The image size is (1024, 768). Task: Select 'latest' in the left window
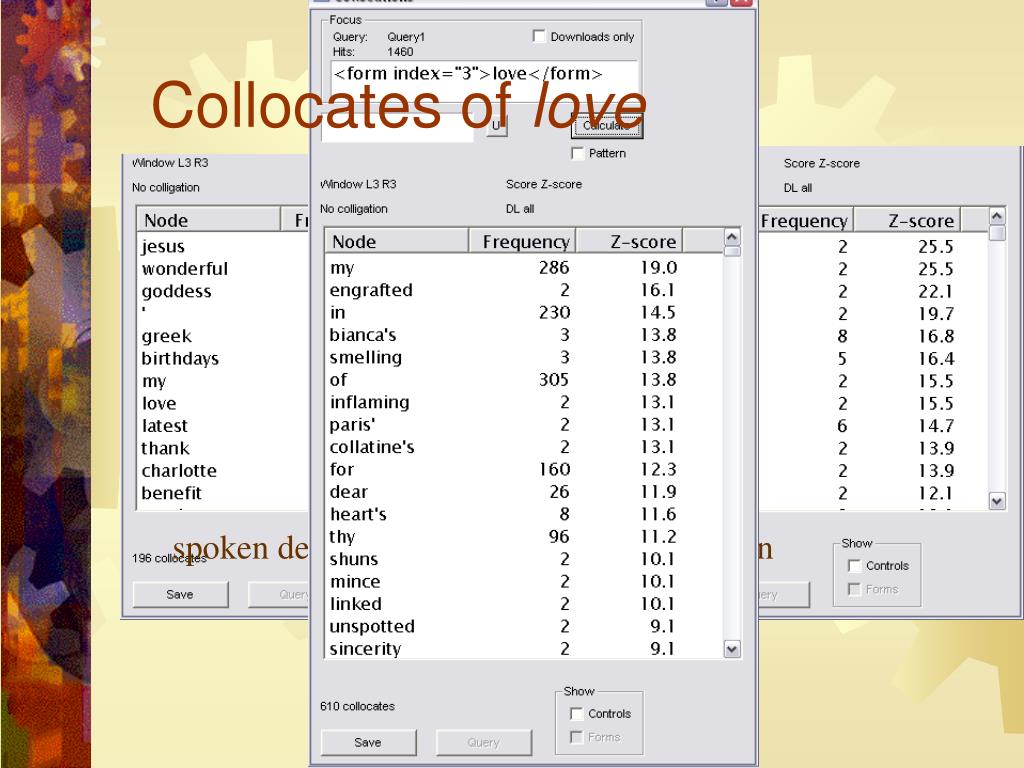pos(165,426)
